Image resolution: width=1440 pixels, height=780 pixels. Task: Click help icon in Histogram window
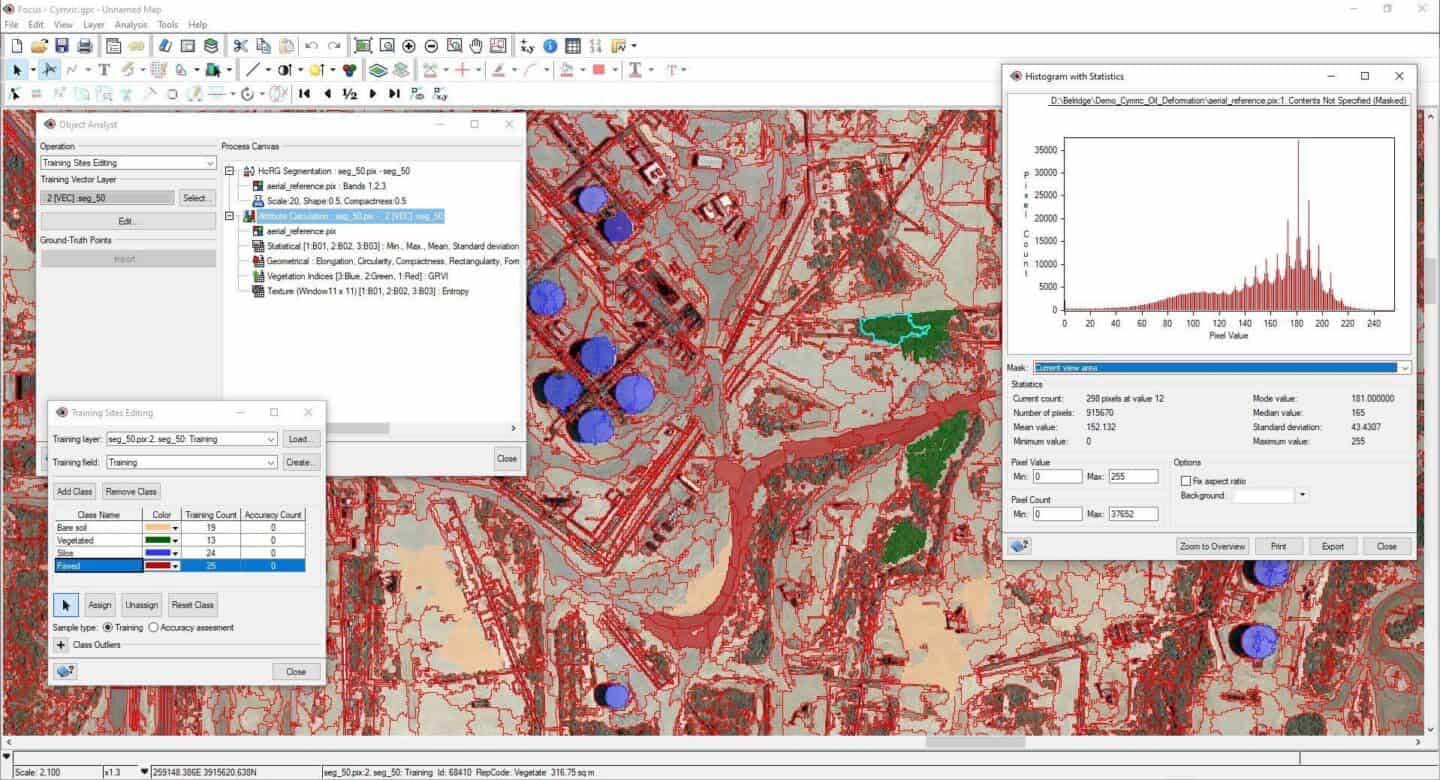coord(1020,546)
